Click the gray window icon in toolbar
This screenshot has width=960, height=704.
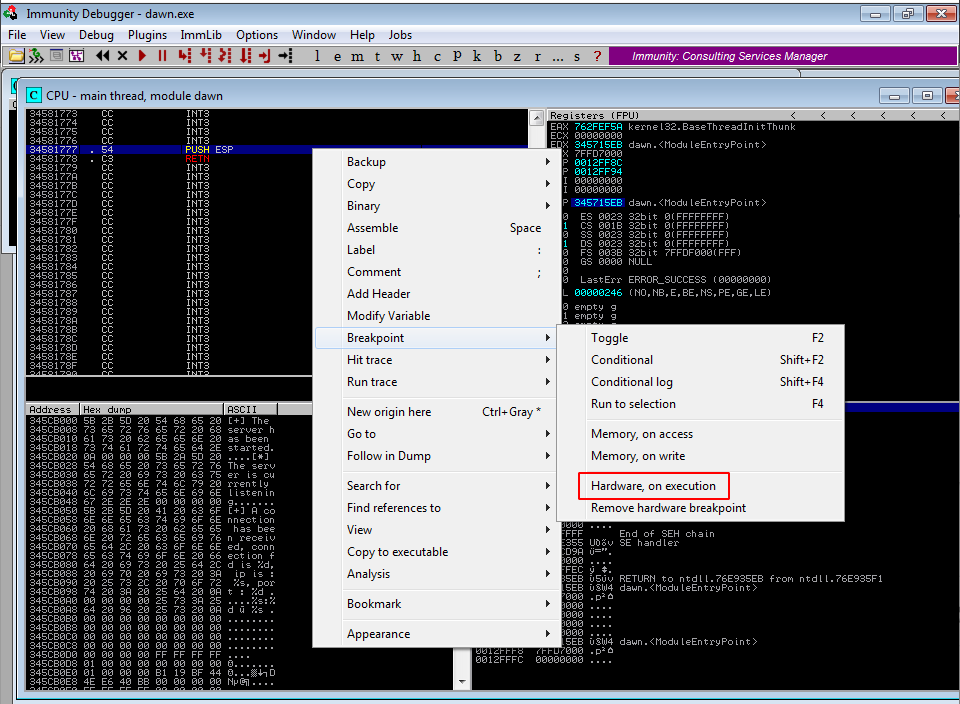pyautogui.click(x=56, y=56)
